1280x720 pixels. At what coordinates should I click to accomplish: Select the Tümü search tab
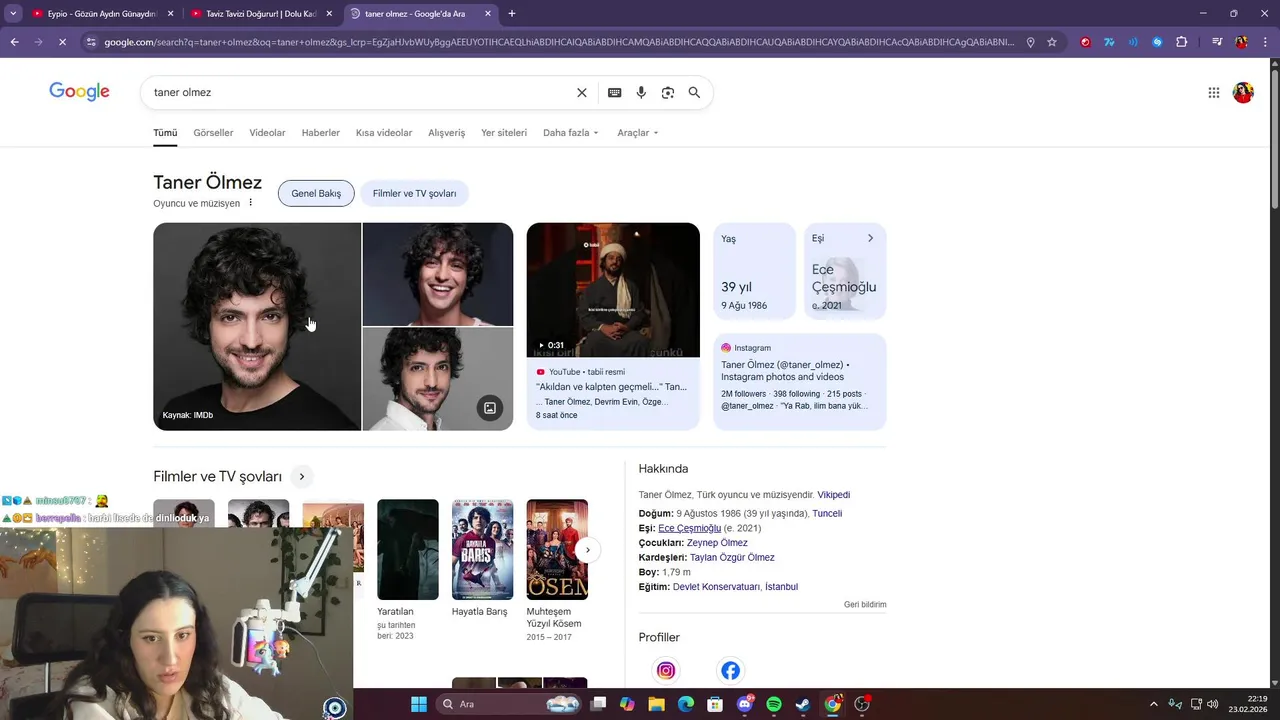pyautogui.click(x=165, y=133)
